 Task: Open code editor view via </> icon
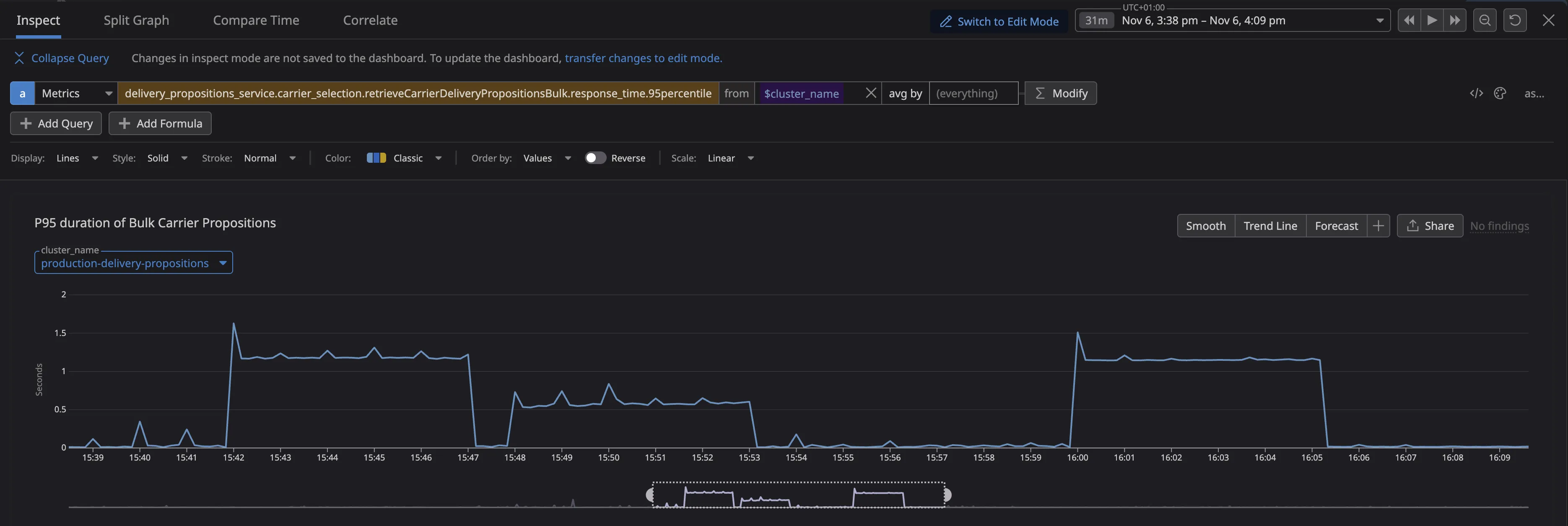pyautogui.click(x=1476, y=93)
